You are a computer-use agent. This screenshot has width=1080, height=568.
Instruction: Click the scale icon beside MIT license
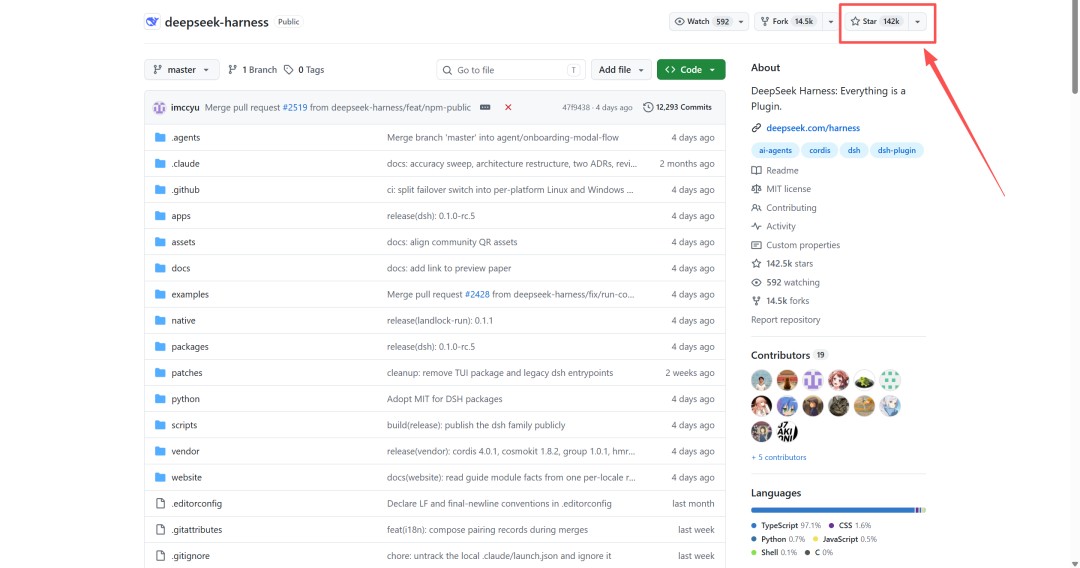756,189
